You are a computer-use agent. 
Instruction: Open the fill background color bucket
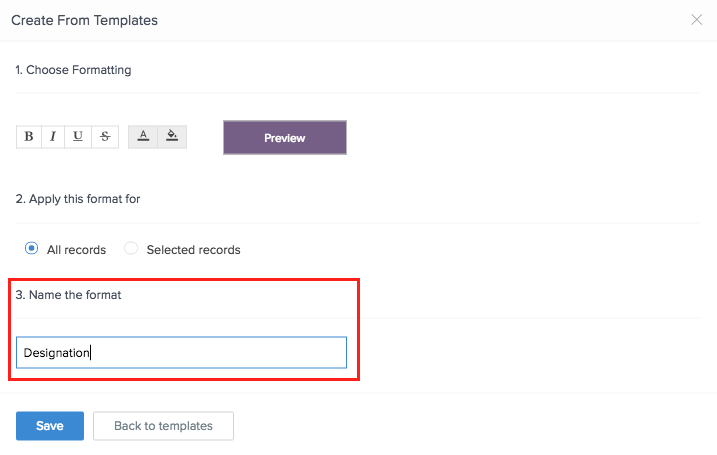coord(172,137)
